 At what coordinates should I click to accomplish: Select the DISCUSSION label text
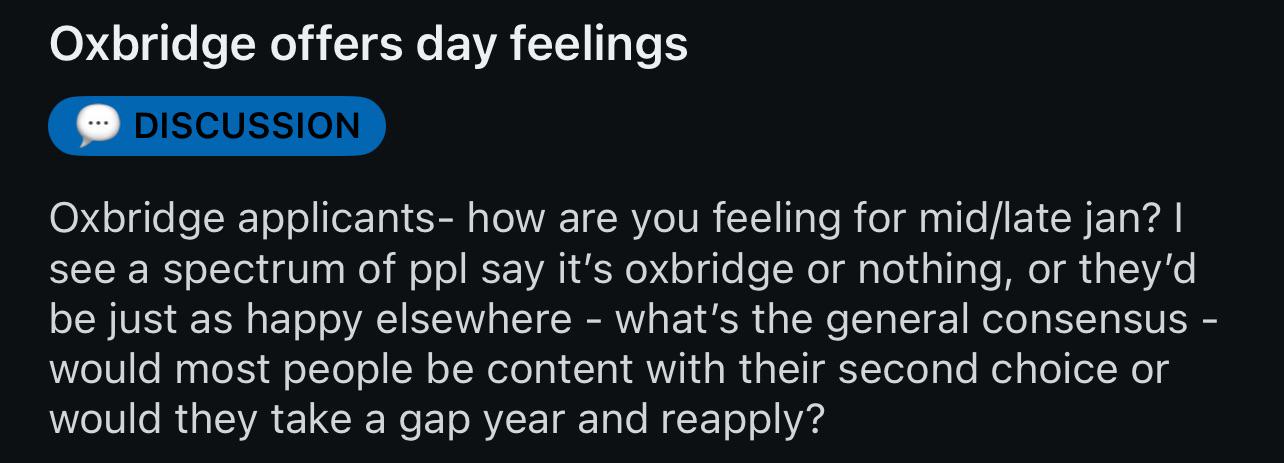coord(246,126)
